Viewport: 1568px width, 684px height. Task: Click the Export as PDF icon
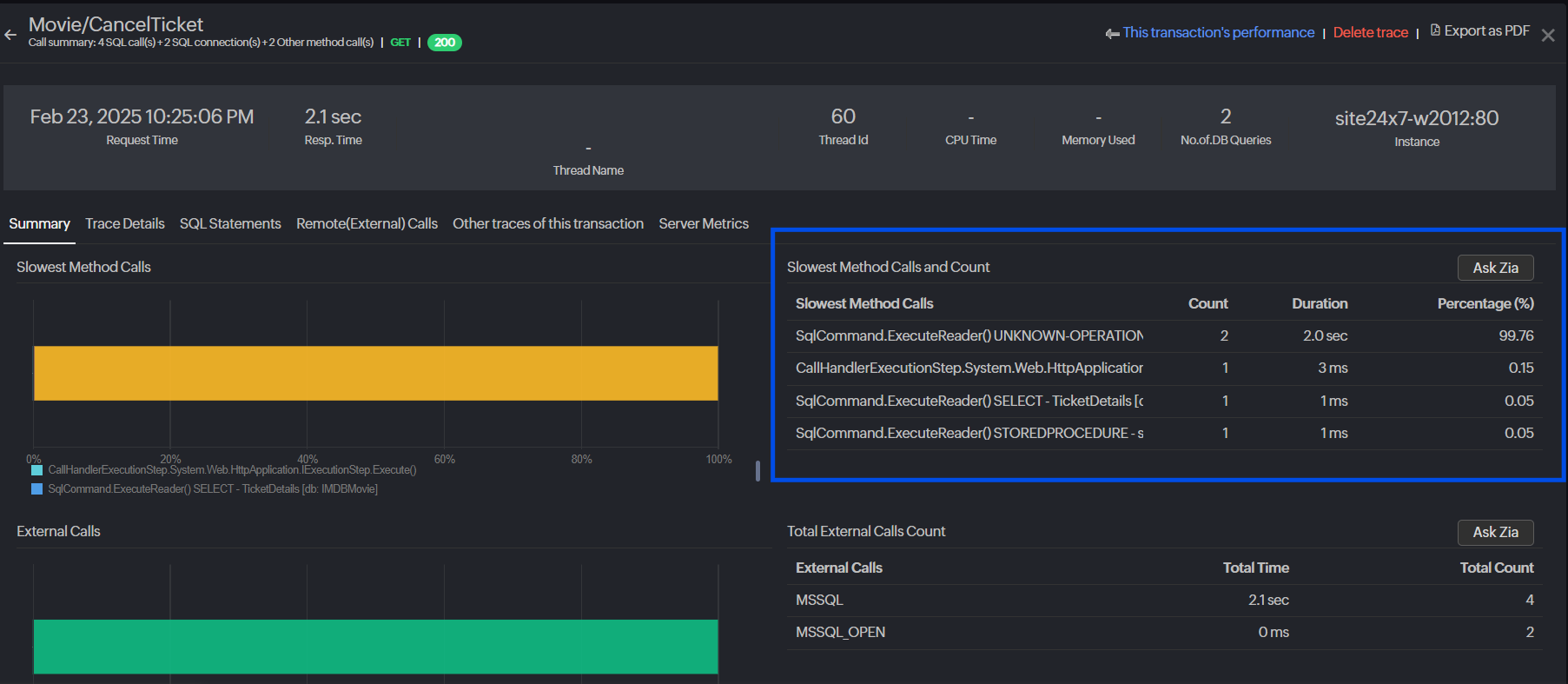pyautogui.click(x=1435, y=30)
